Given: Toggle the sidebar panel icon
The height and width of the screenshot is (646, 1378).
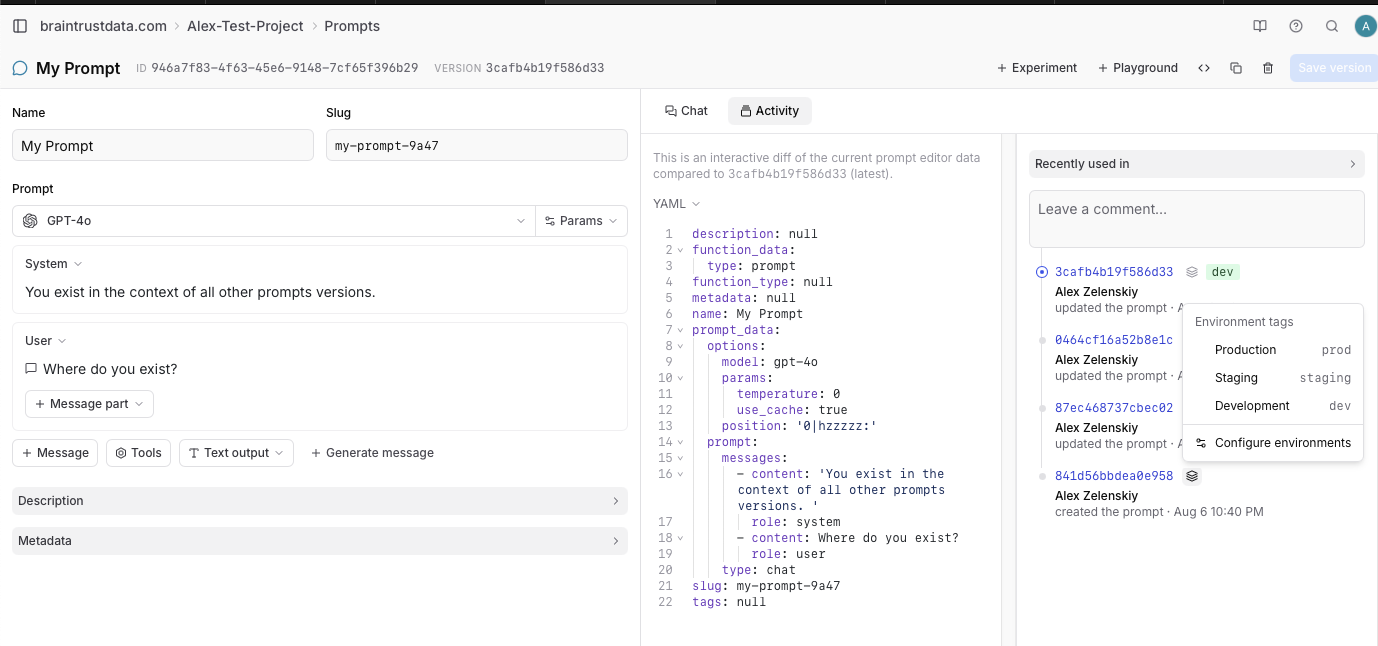Looking at the screenshot, I should 20,26.
